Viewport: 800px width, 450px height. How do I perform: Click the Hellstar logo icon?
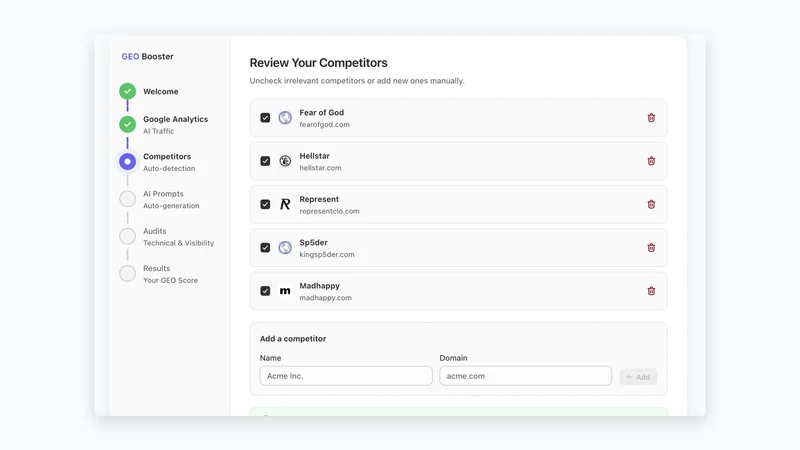coord(285,161)
